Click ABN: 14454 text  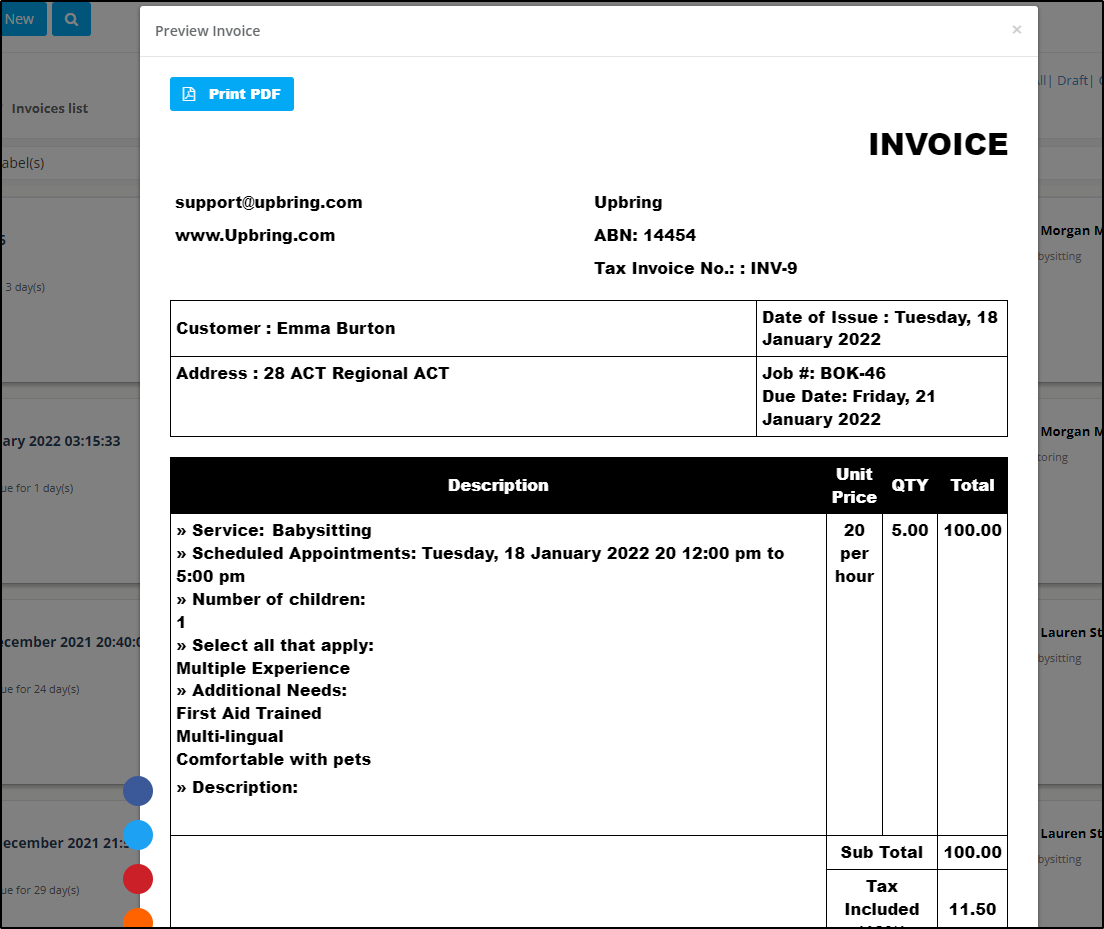(645, 235)
